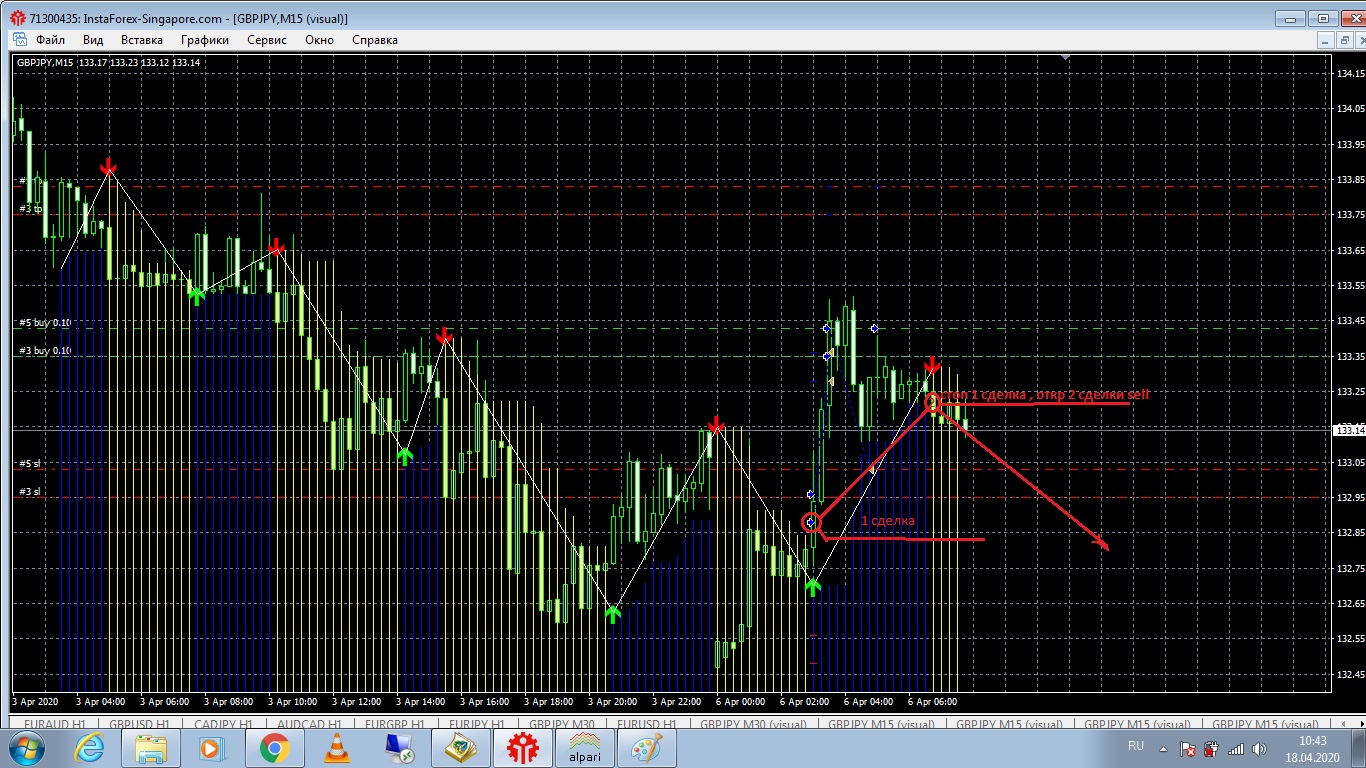Select the CADJPY H1 chart tab
Viewport: 1366px width, 768px height.
[225, 724]
